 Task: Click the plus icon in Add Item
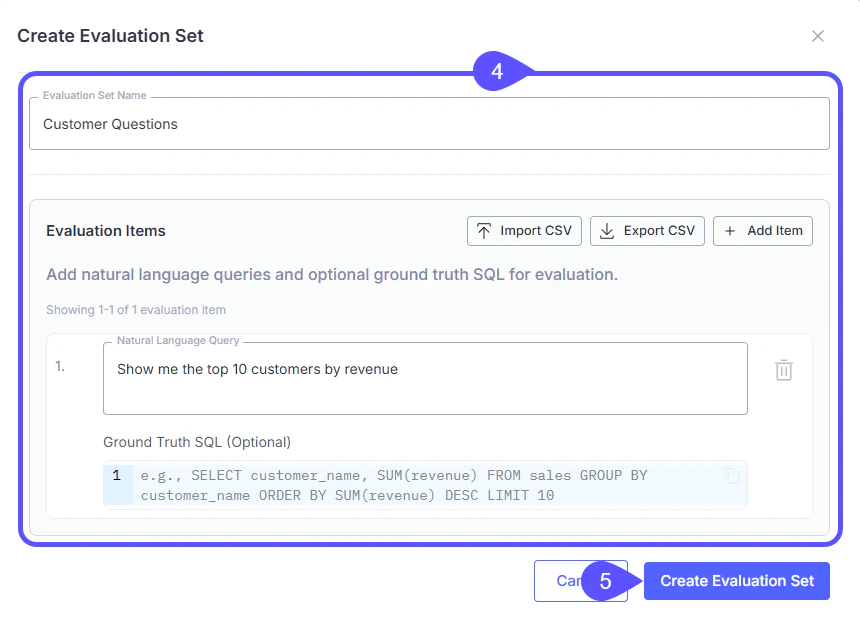(x=729, y=231)
